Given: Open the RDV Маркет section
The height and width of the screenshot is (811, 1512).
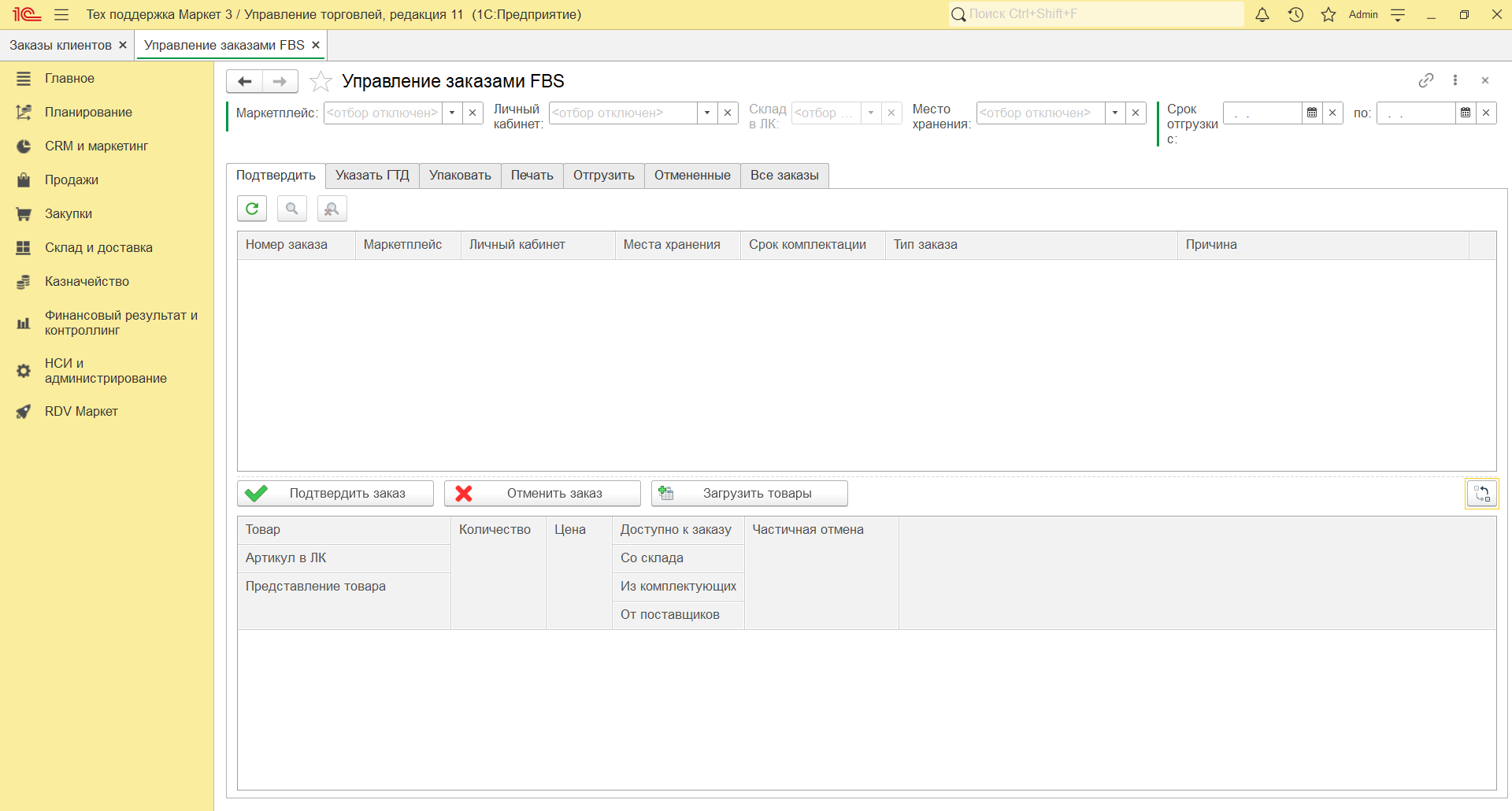Looking at the screenshot, I should [x=81, y=412].
